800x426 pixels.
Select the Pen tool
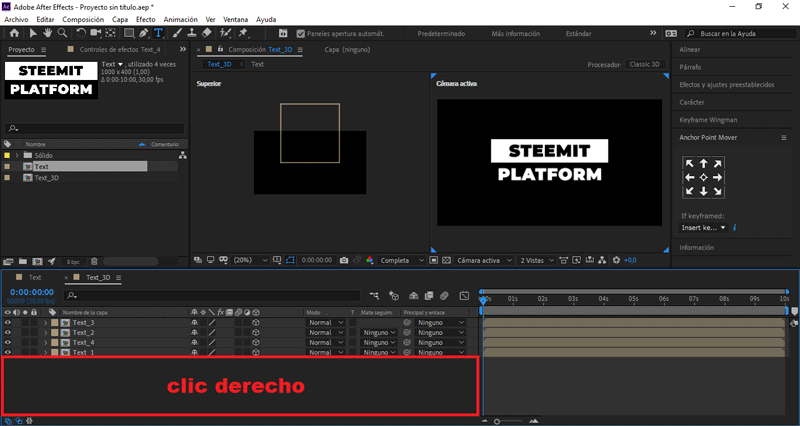coord(143,32)
